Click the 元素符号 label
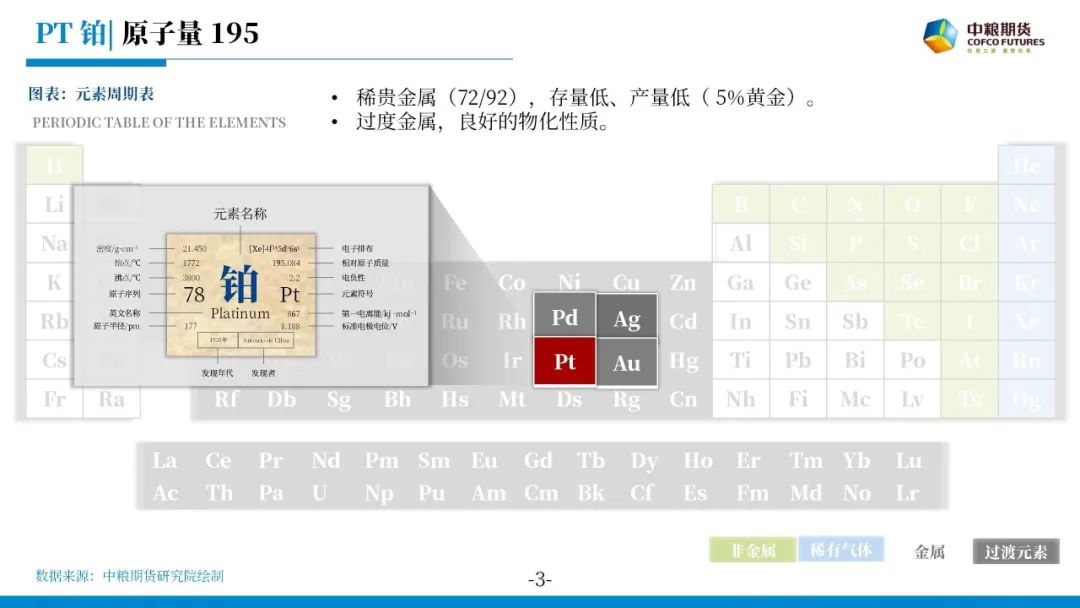The image size is (1080, 608). point(357,293)
